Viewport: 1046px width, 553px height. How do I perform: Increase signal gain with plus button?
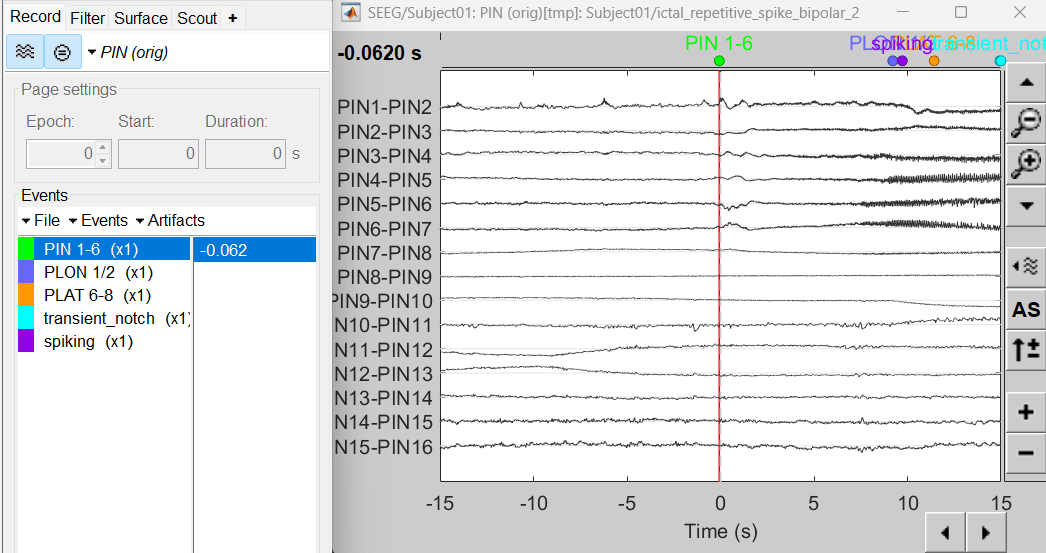[1026, 412]
